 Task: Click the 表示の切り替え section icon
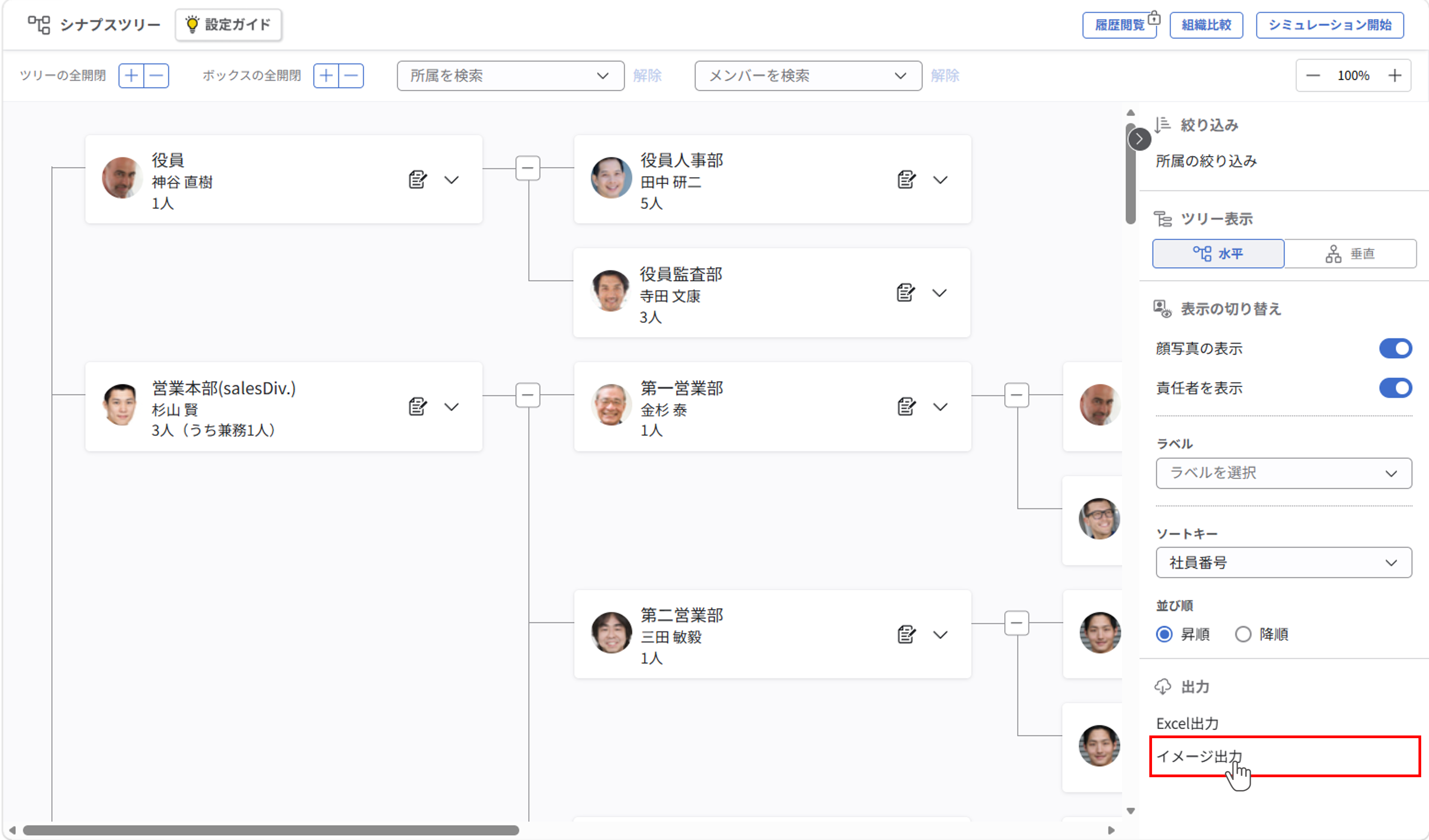pyautogui.click(x=1163, y=309)
